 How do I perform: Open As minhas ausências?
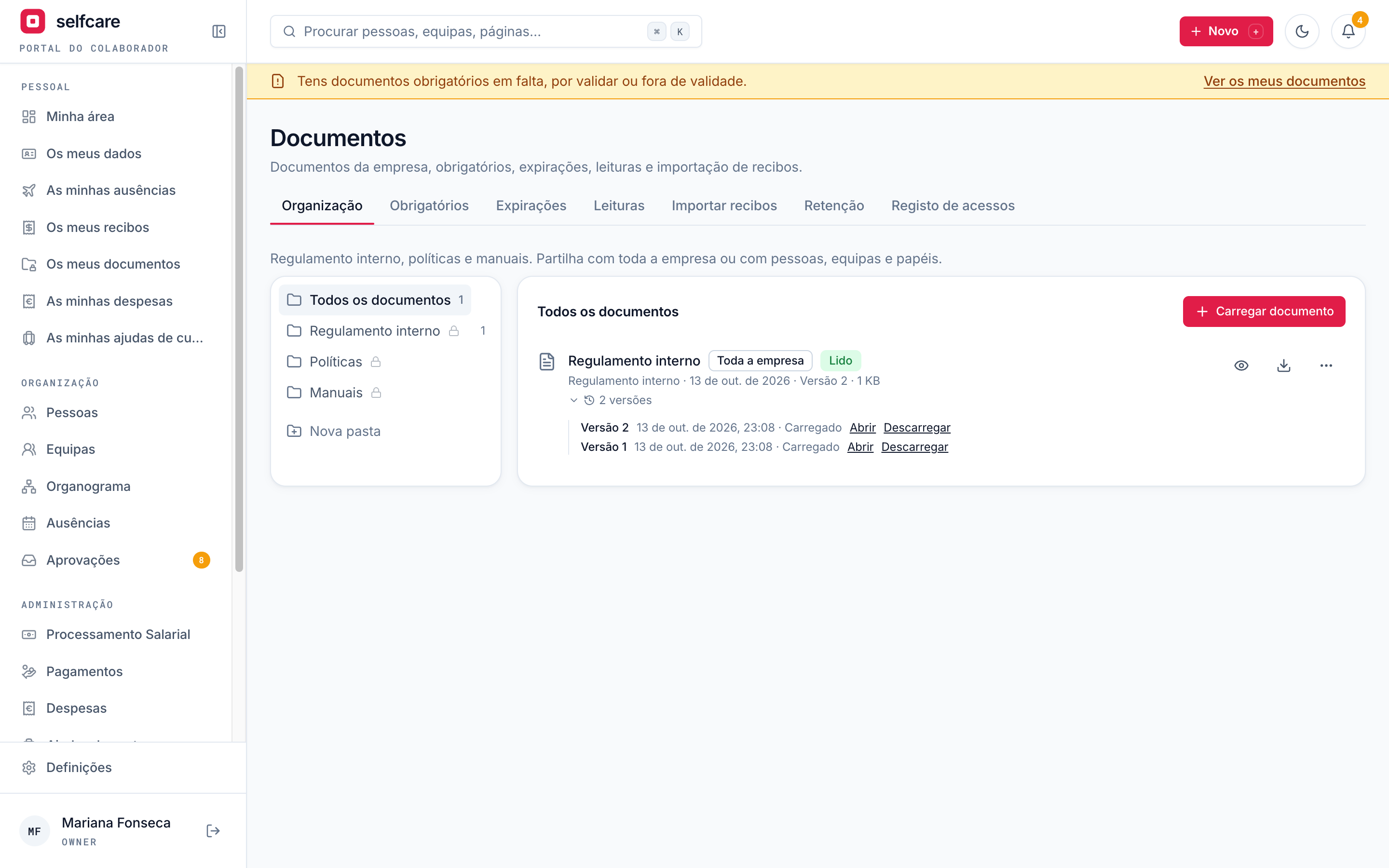click(116, 190)
